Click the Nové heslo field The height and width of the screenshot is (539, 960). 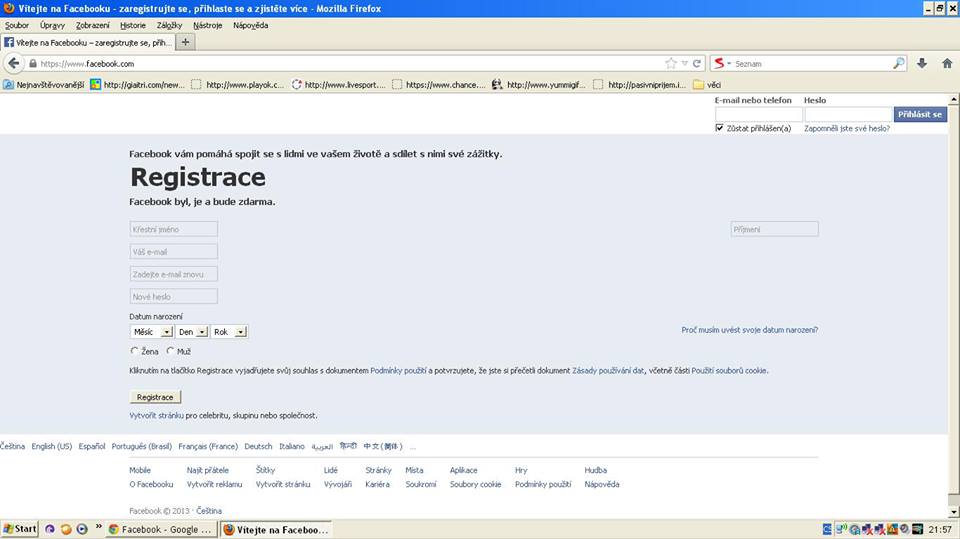tap(173, 296)
